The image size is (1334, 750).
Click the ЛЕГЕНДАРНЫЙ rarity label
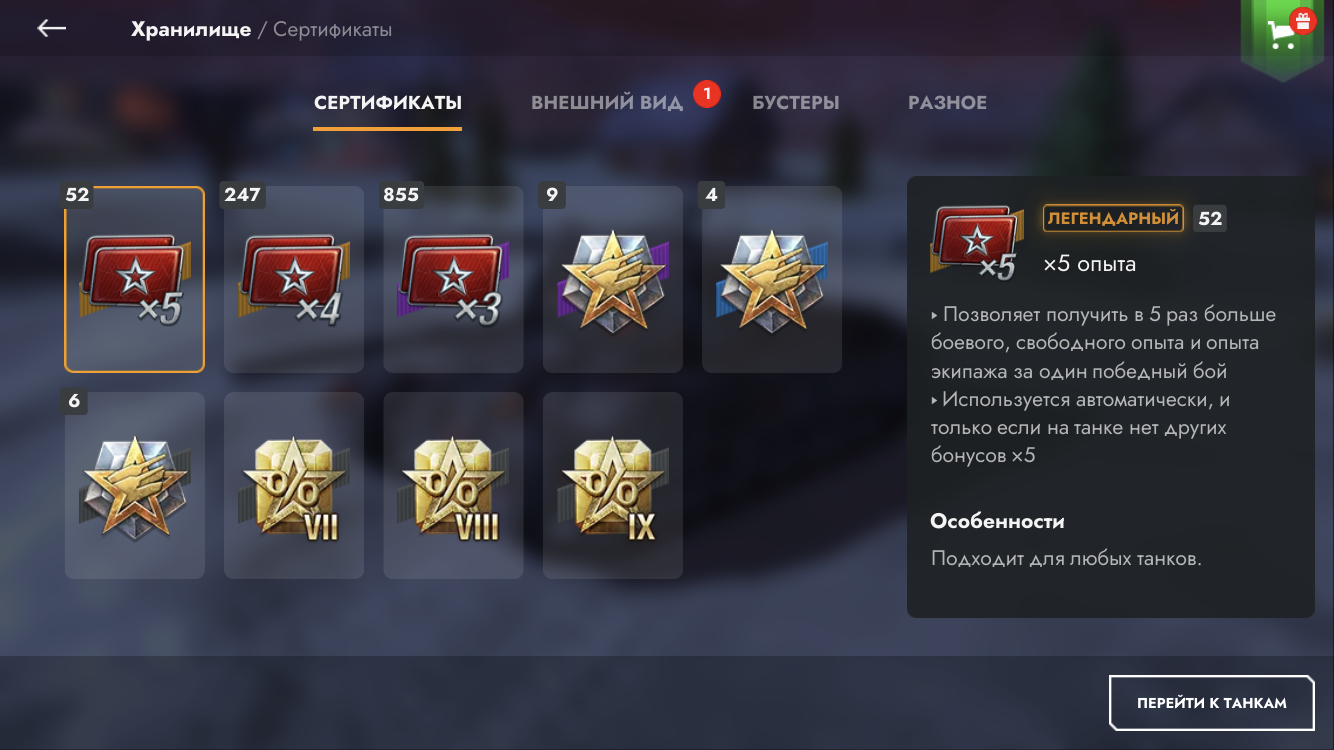coord(1113,218)
